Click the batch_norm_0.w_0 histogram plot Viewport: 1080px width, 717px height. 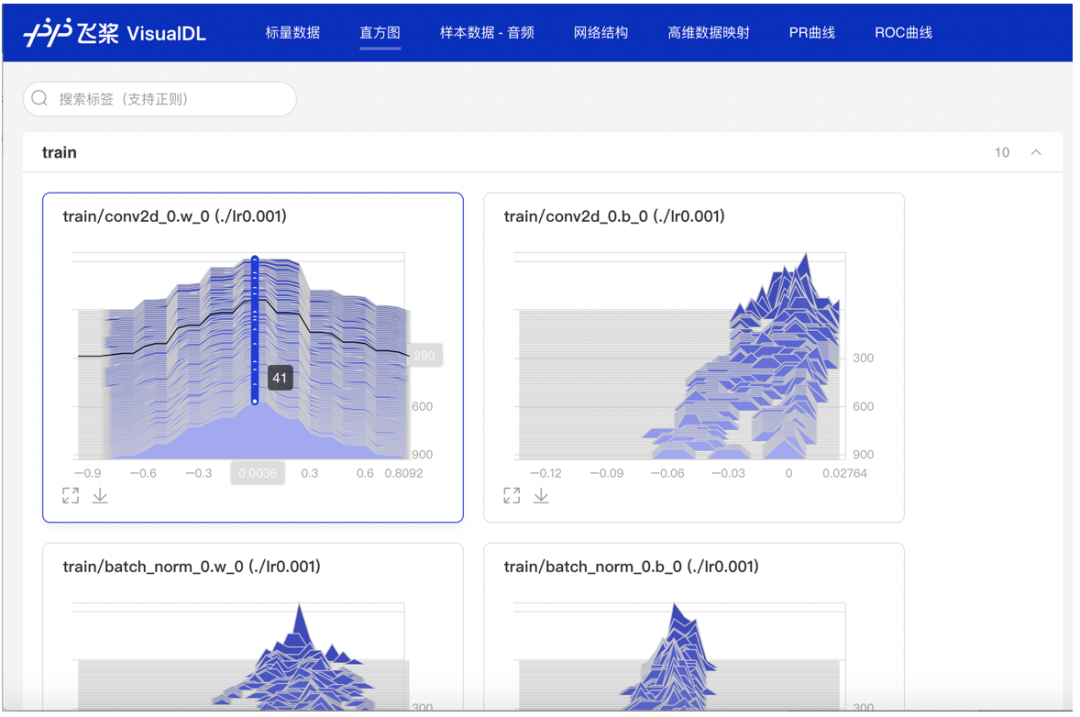tap(241, 656)
